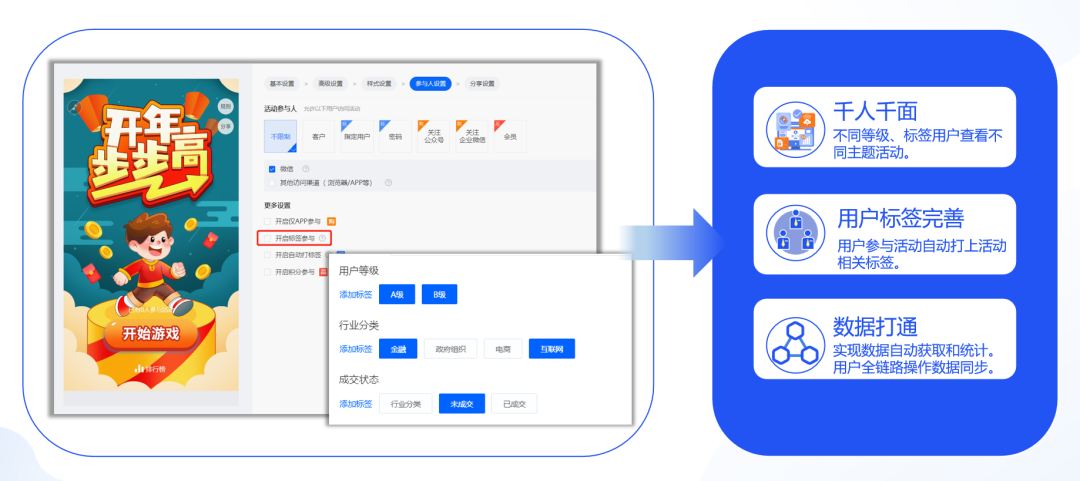Screen dimensions: 1080x481
Task: Open the 基本设置 step tab
Action: coord(282,83)
